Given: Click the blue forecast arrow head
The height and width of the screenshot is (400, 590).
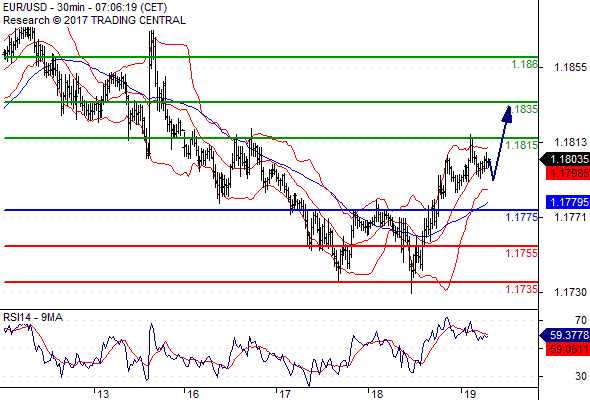Looking at the screenshot, I should click(x=507, y=114).
